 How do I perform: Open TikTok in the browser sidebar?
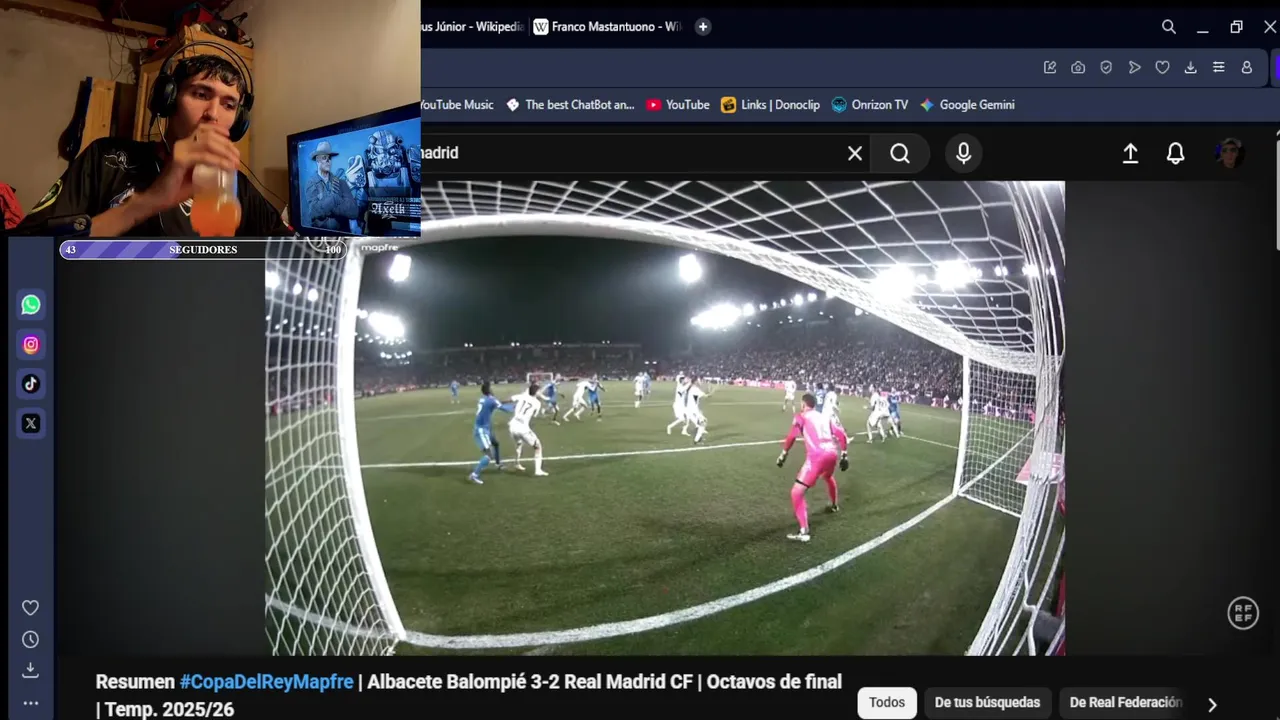pos(31,384)
